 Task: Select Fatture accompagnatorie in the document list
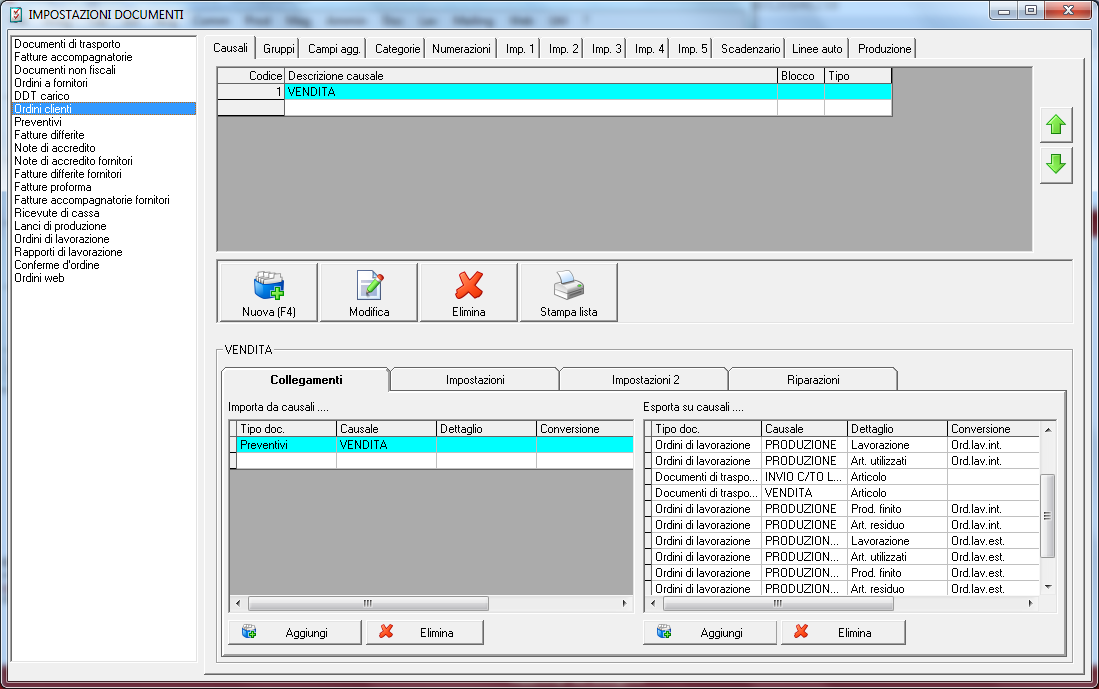click(73, 57)
